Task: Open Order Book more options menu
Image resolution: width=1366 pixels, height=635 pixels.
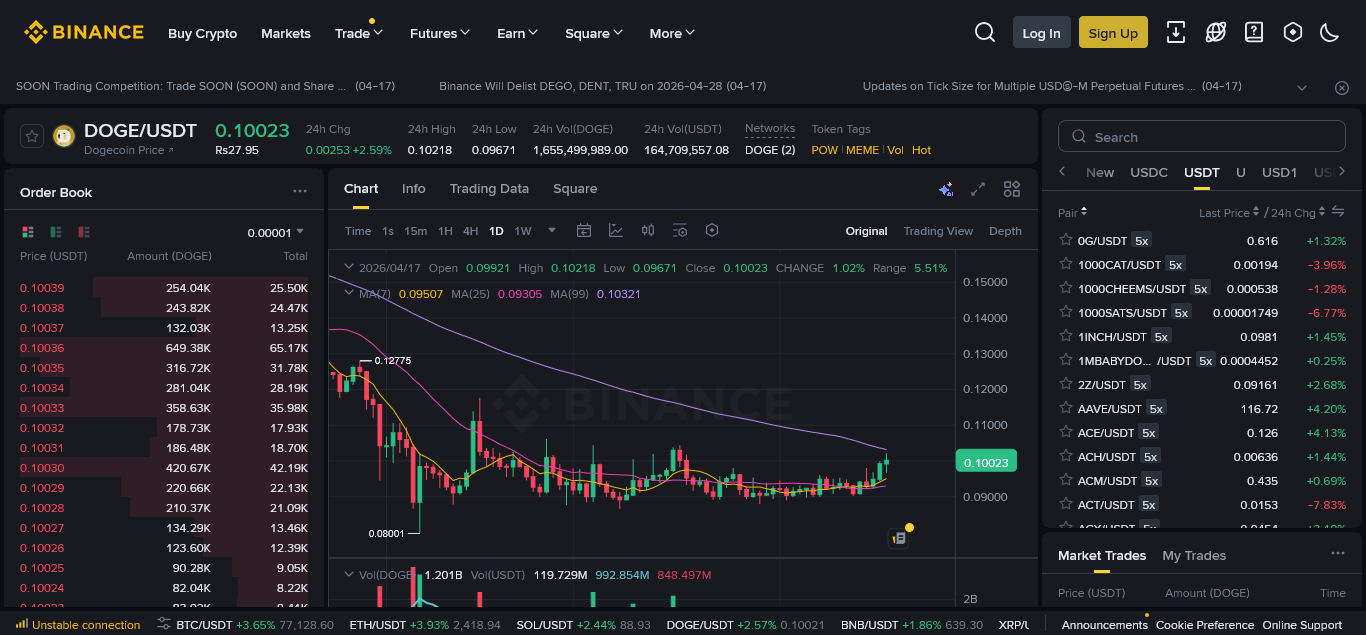Action: coord(300,191)
